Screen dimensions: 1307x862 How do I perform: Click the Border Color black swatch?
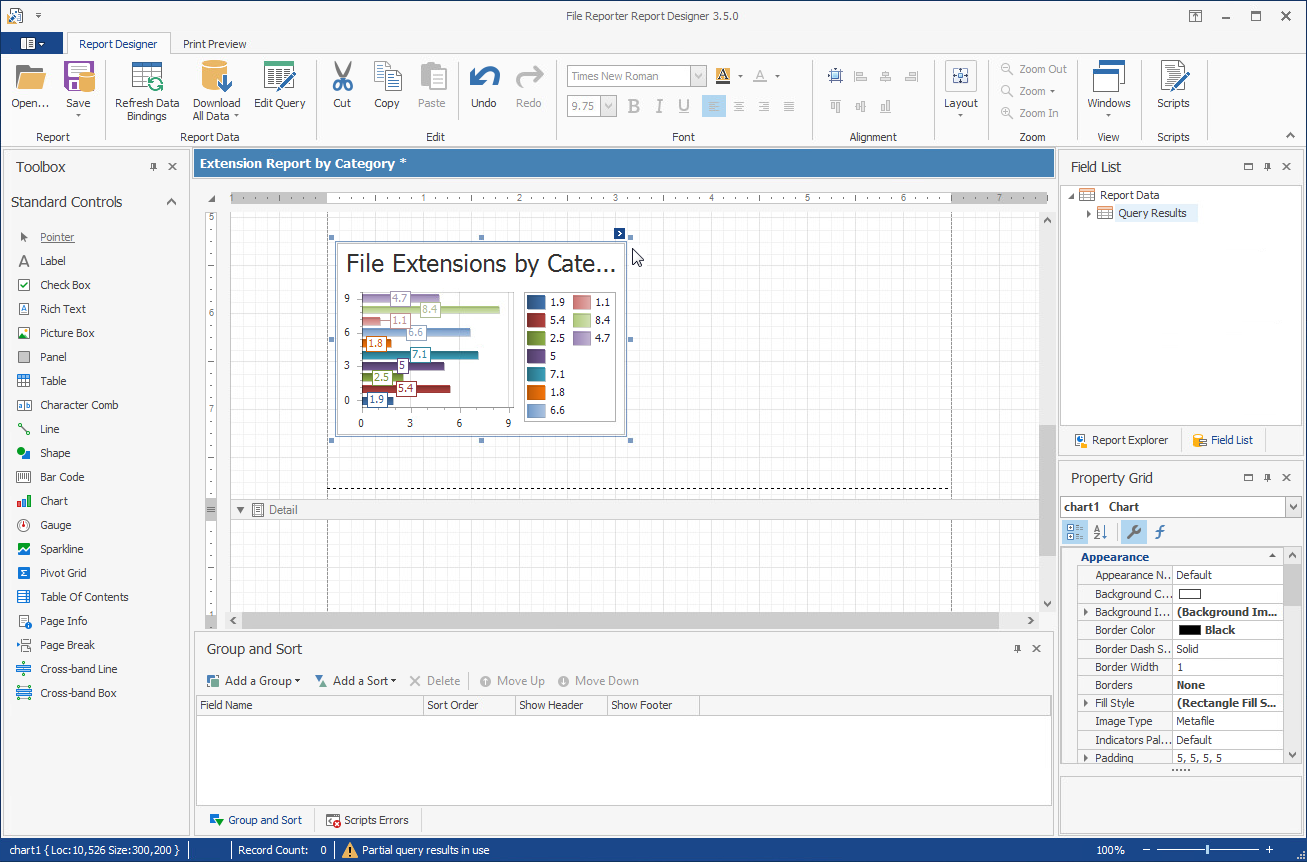(x=1189, y=630)
